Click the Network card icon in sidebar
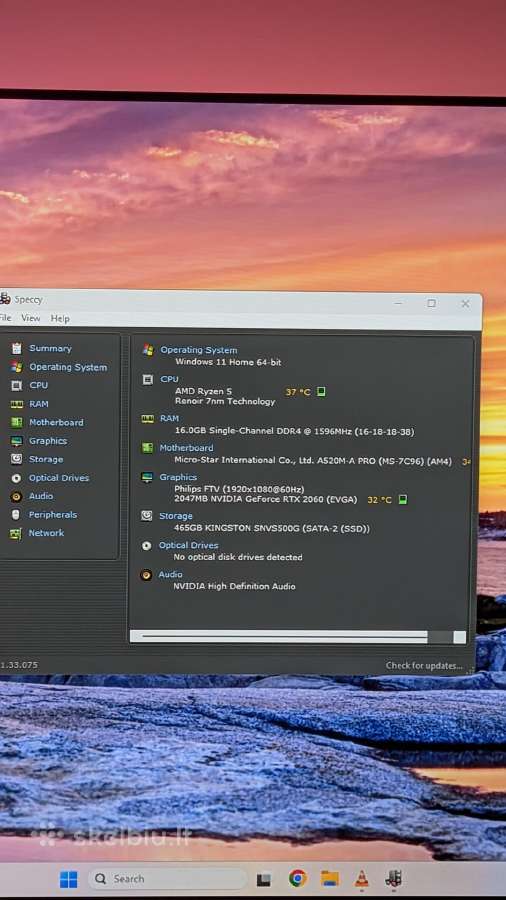 coord(16,533)
